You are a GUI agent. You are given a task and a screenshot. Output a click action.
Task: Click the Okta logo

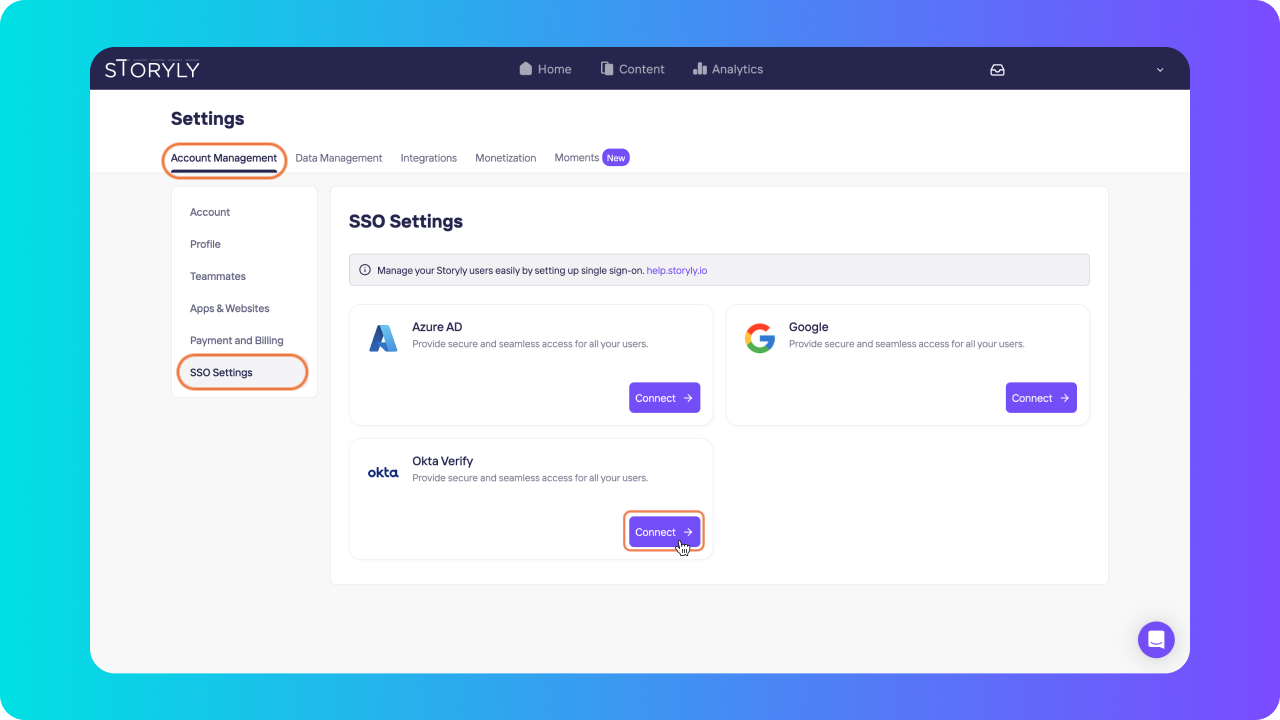tap(383, 472)
